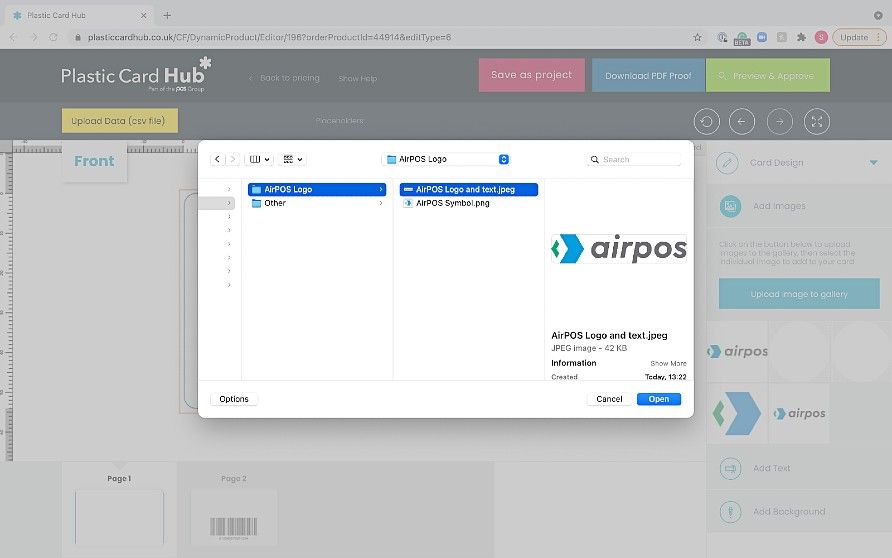Click the Search field in file dialog
Image resolution: width=892 pixels, height=558 pixels.
coord(634,159)
